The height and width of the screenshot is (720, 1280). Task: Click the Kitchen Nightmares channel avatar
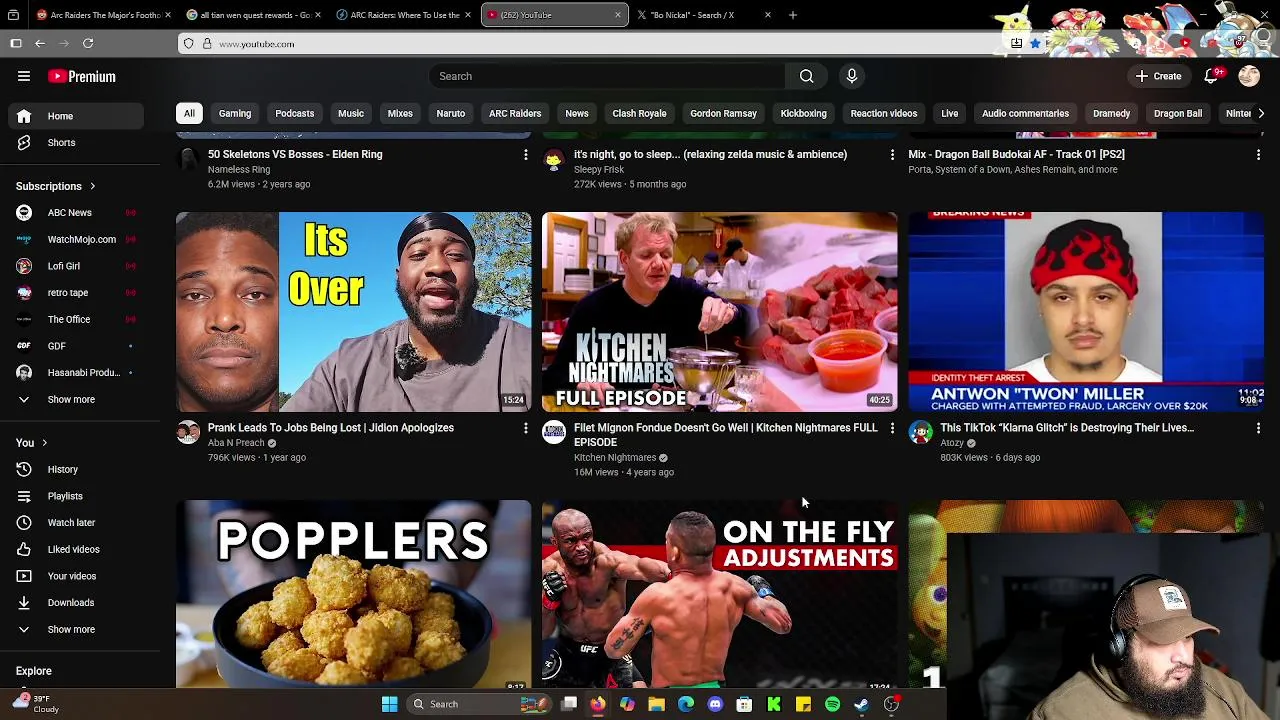click(554, 432)
